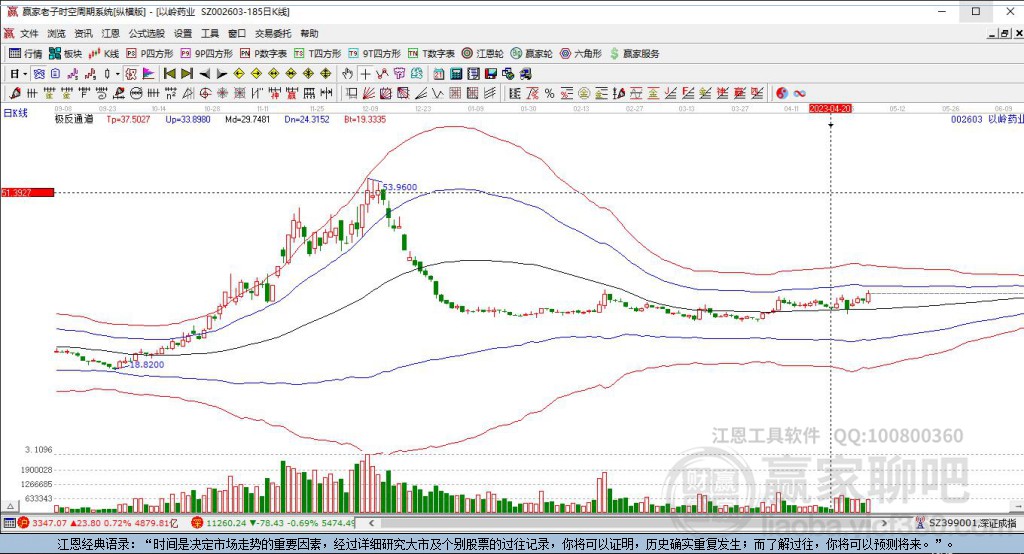The width and height of the screenshot is (1024, 554).
Task: Open the calendar 21 icon
Action: [438, 74]
